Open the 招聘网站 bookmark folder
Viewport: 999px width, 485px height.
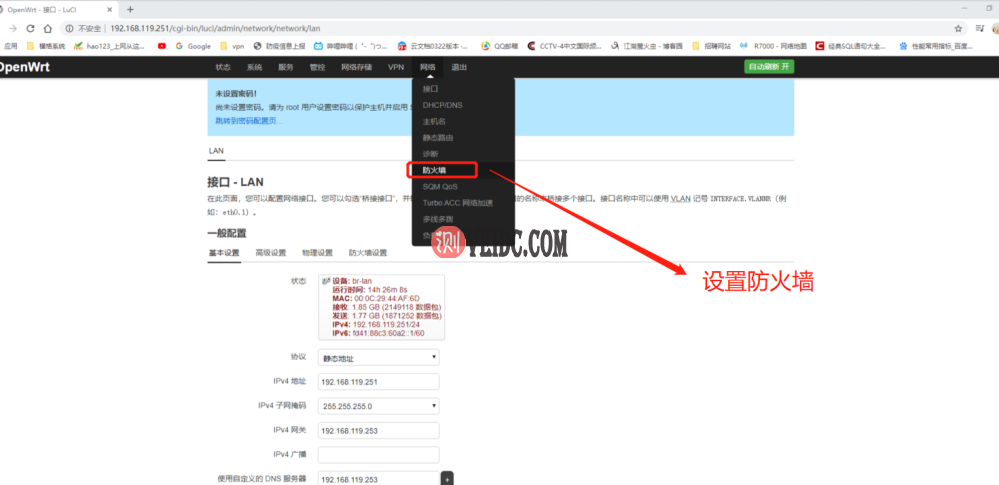pos(711,46)
